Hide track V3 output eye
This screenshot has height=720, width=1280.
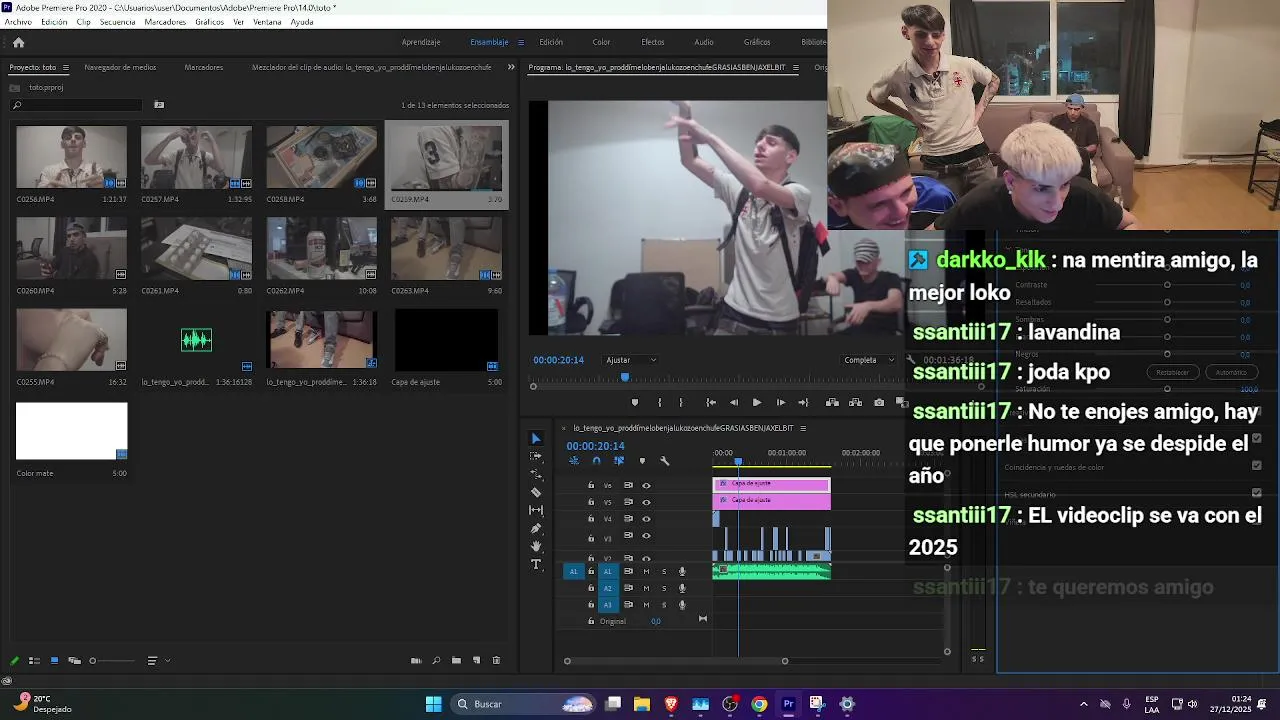646,536
